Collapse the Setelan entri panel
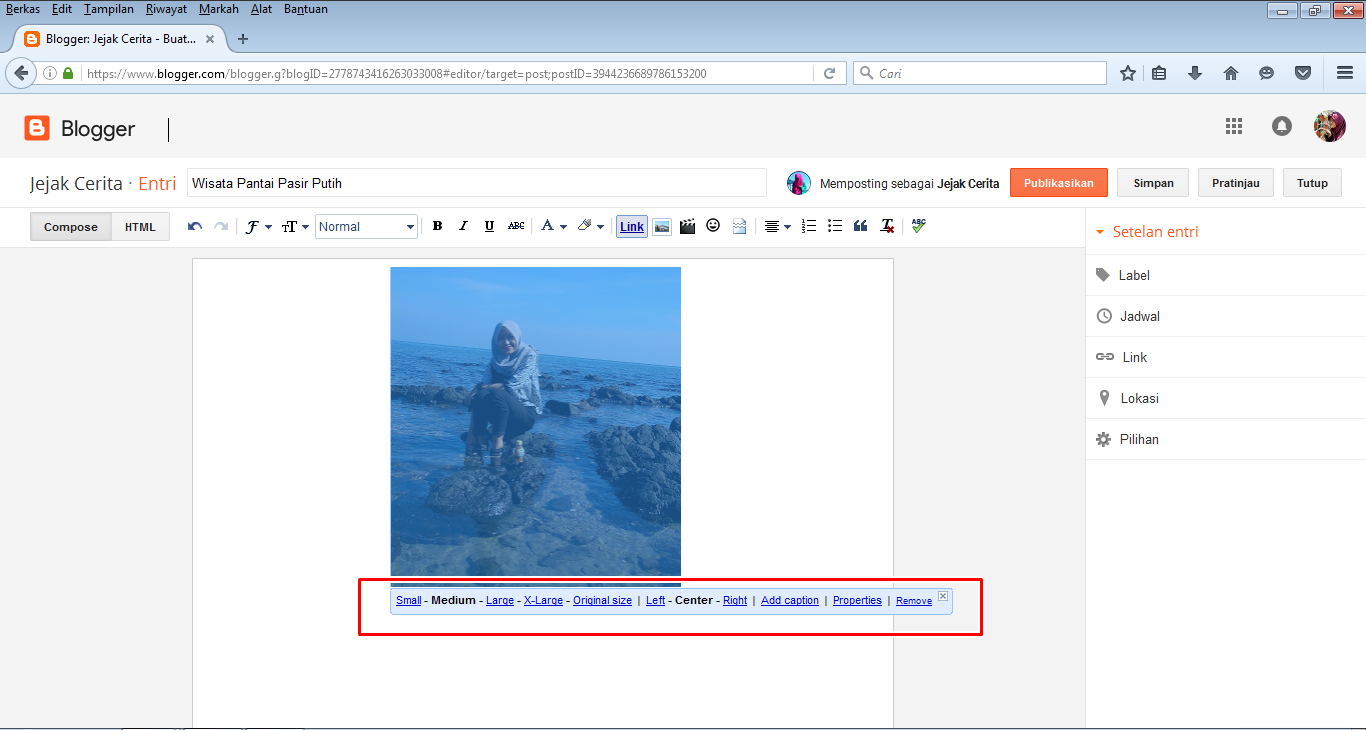1366x730 pixels. 1148,232
